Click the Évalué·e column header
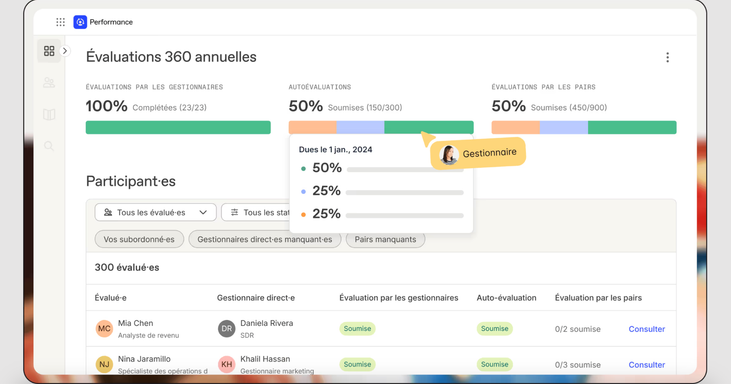The height and width of the screenshot is (384, 731). (x=110, y=298)
